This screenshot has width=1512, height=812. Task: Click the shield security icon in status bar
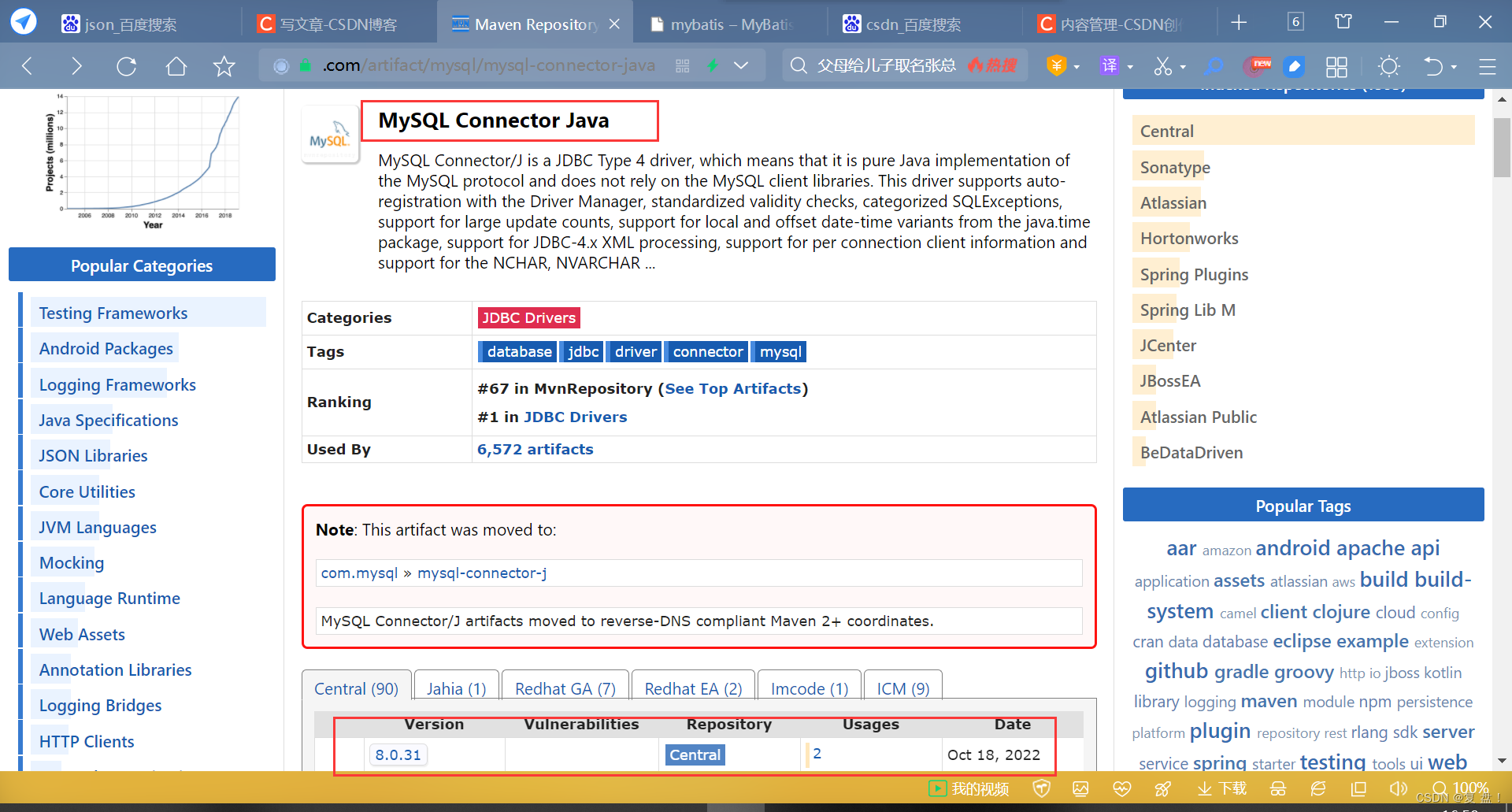tap(1041, 788)
